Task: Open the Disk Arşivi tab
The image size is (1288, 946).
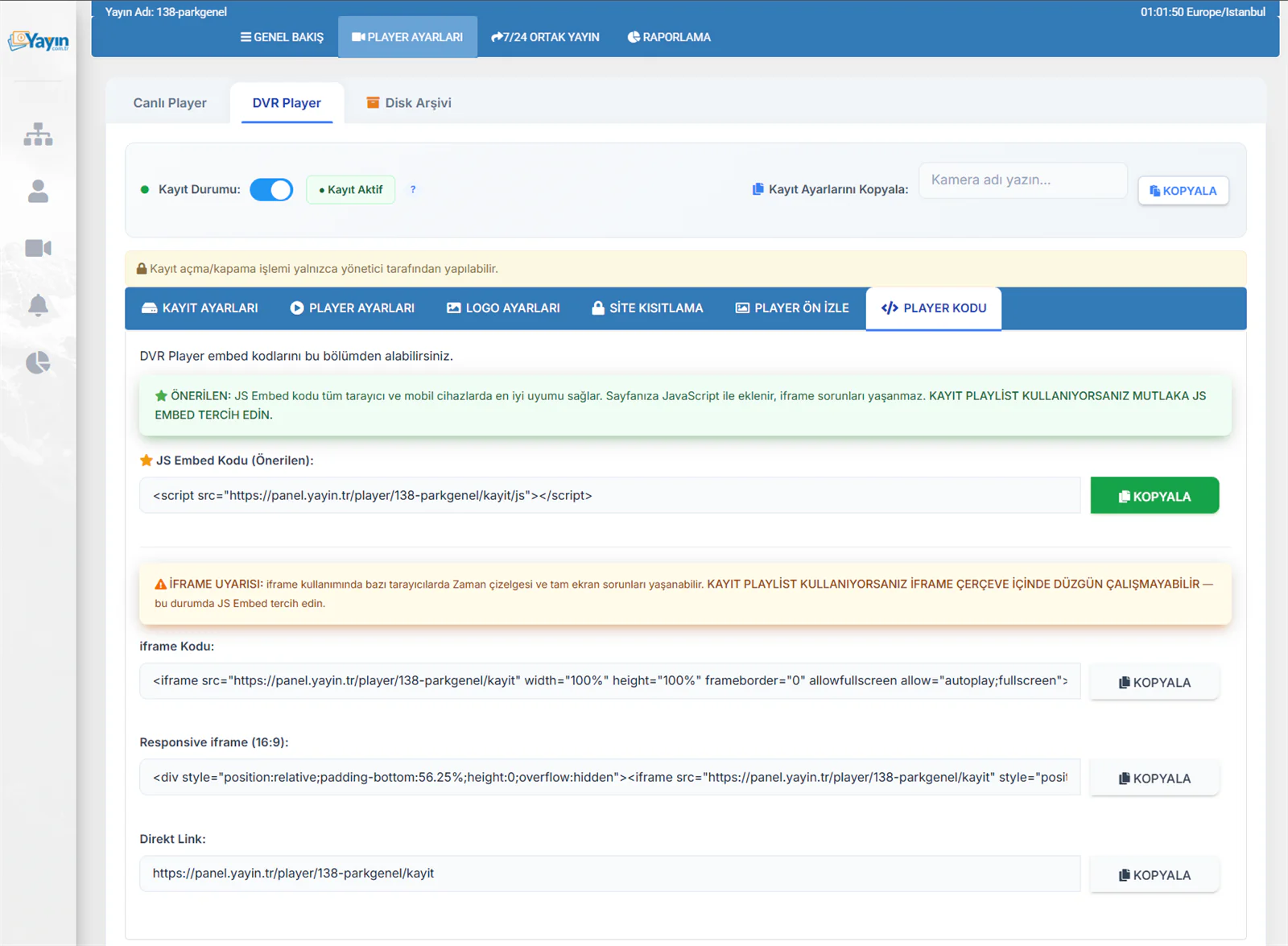Action: coord(409,103)
